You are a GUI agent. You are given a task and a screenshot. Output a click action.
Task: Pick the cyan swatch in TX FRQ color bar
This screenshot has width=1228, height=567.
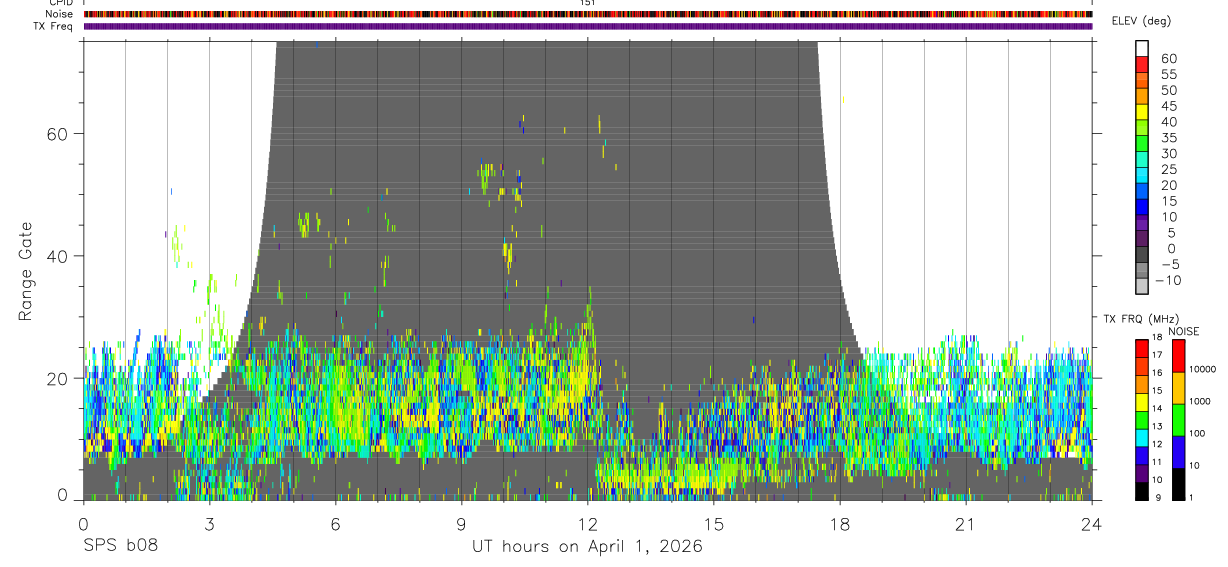tap(1142, 438)
